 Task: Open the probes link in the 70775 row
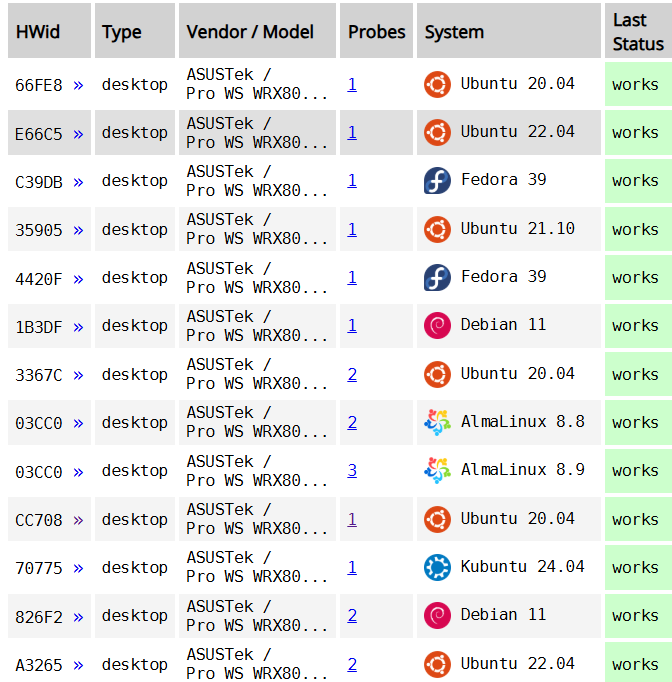coord(352,568)
